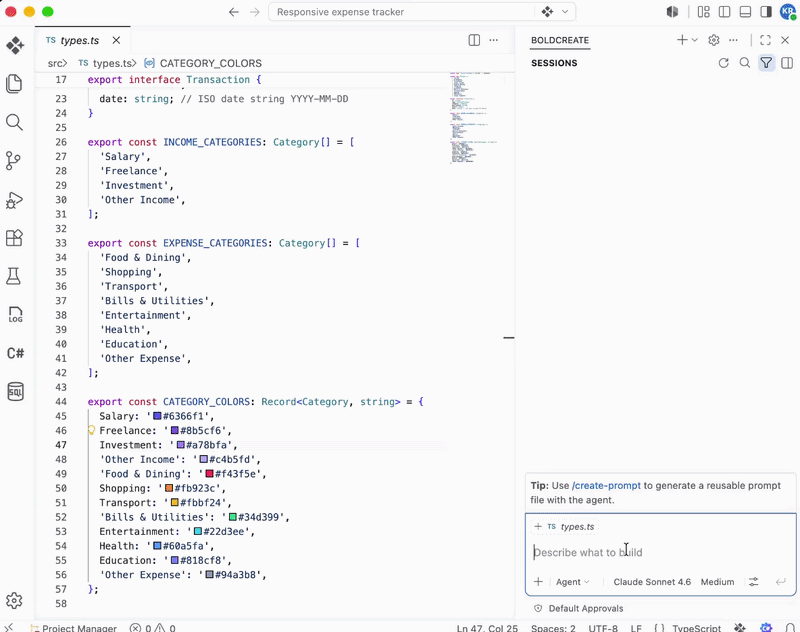This screenshot has height=632, width=800.
Task: Open the C# view in activity bar
Action: click(x=15, y=353)
